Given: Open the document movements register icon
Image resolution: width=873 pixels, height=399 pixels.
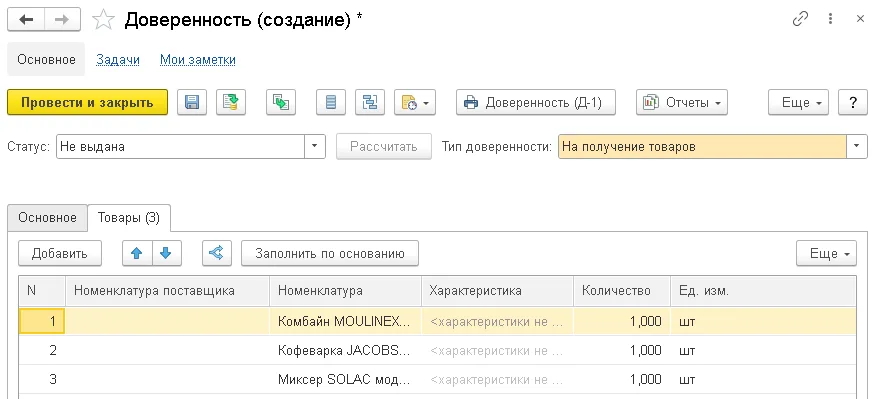Looking at the screenshot, I should (x=331, y=102).
